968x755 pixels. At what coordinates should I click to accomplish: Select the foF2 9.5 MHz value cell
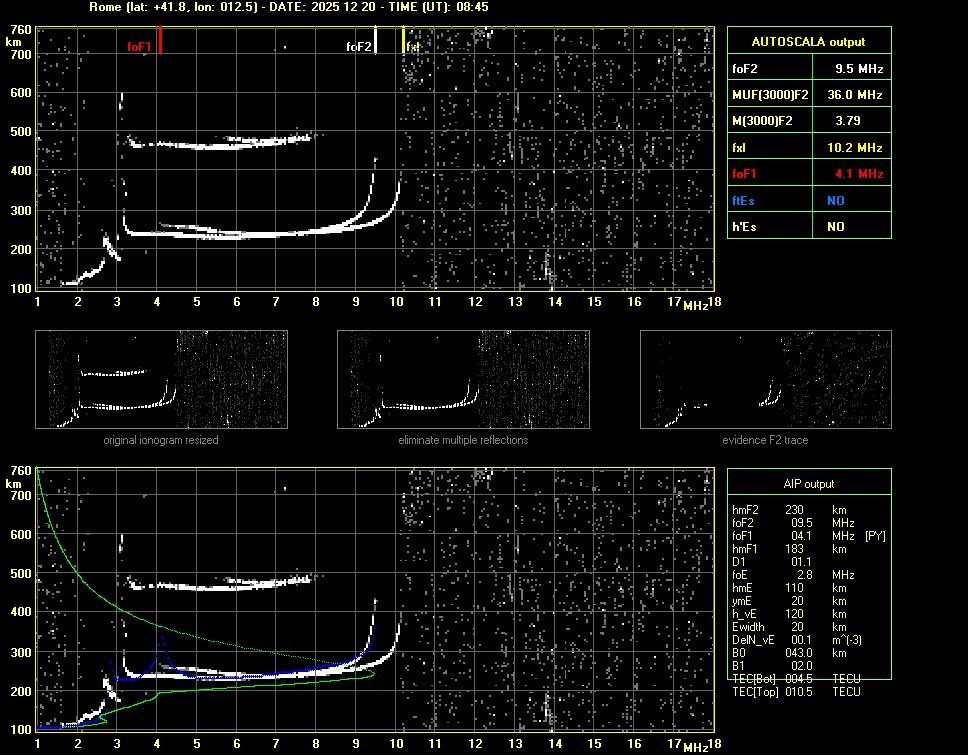(x=859, y=69)
